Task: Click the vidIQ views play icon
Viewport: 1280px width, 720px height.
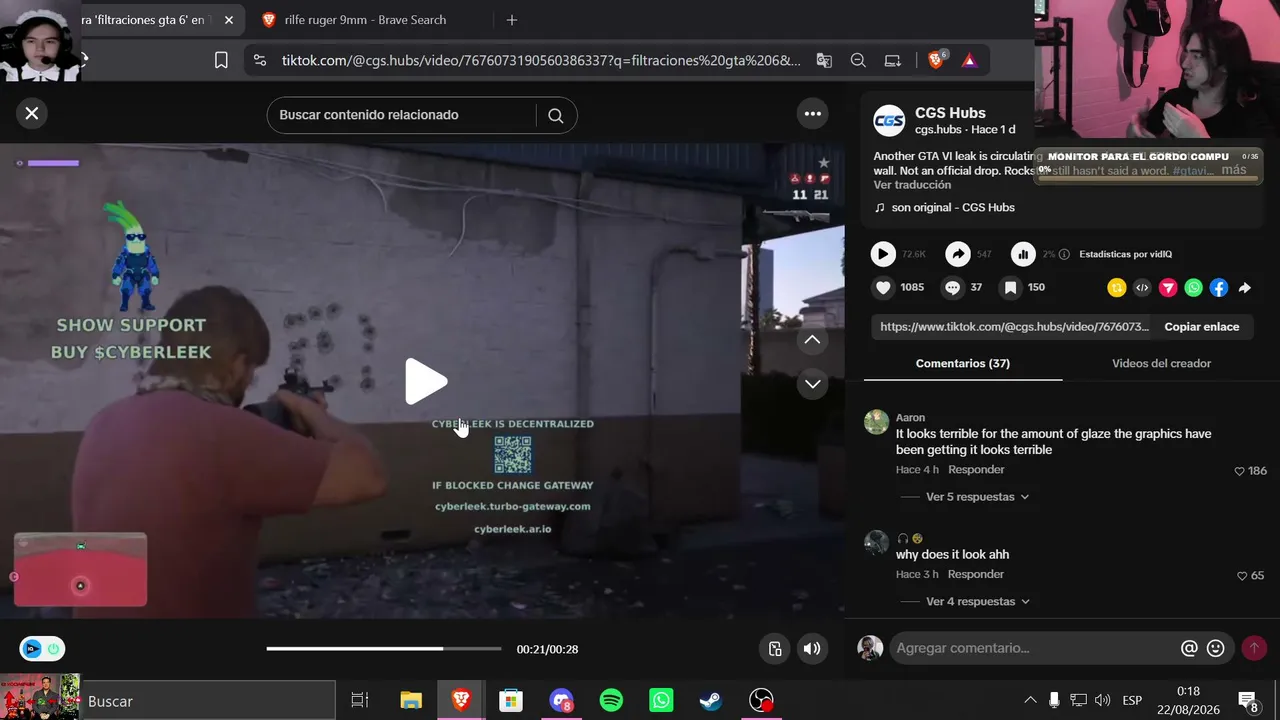Action: tap(883, 254)
